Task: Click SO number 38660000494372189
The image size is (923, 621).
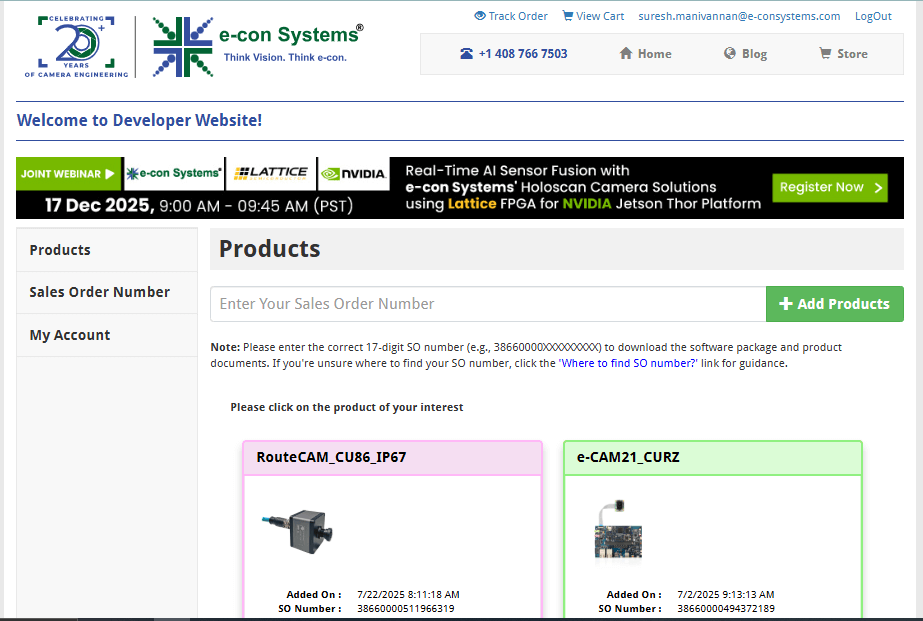Action: [726, 609]
